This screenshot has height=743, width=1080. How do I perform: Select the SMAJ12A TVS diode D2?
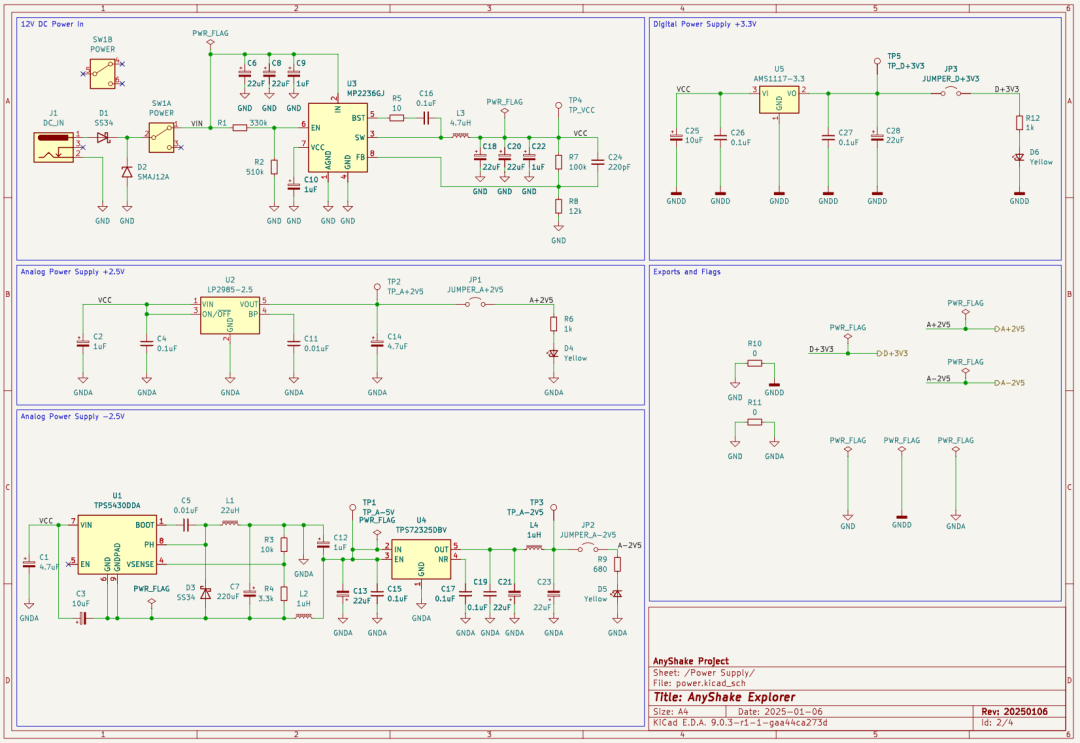point(127,171)
